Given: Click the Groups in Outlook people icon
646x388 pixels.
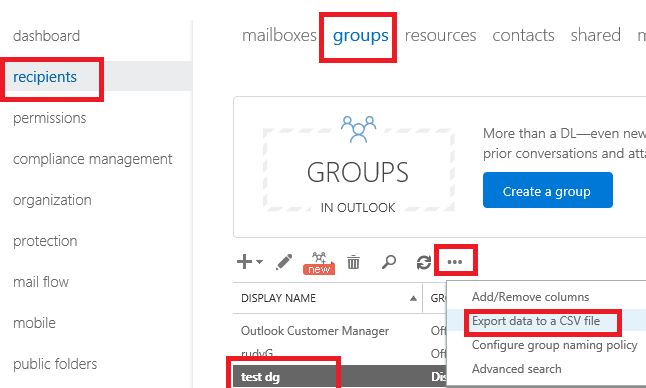Looking at the screenshot, I should click(x=358, y=129).
